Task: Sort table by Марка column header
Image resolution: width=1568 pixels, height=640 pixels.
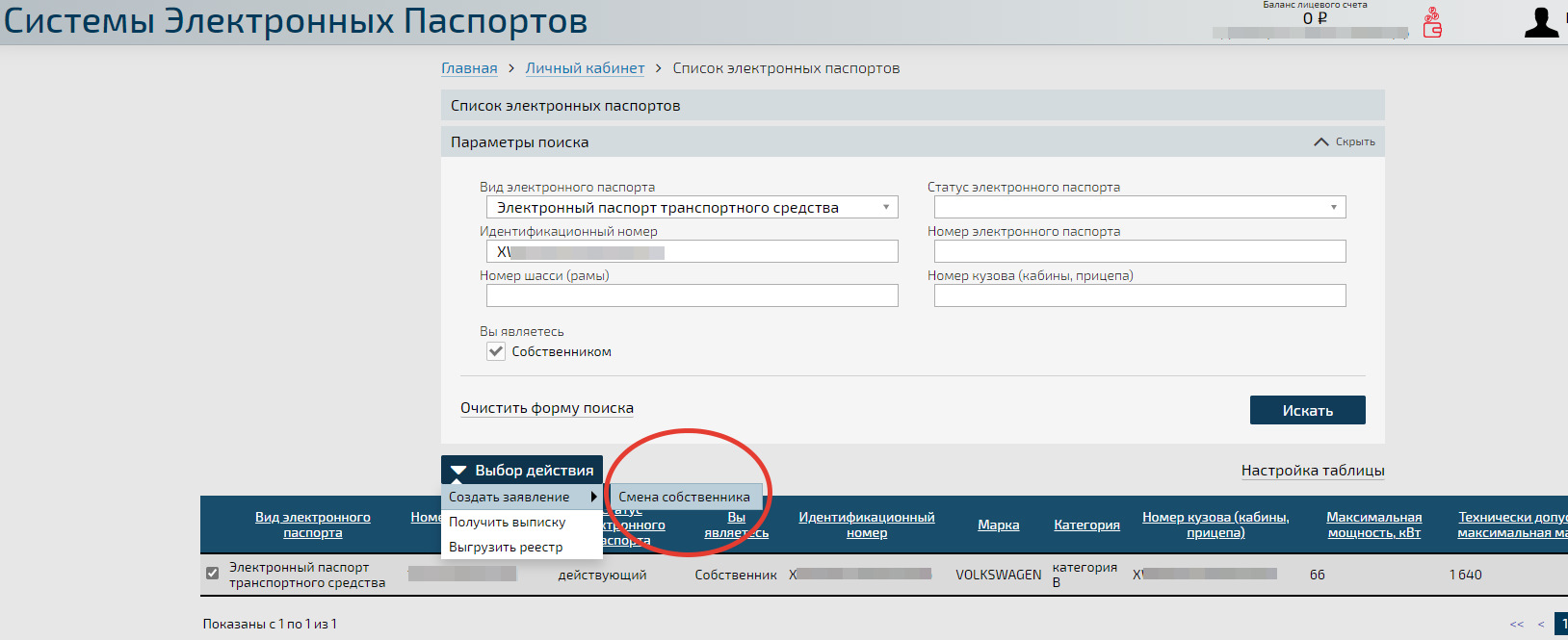Action: pyautogui.click(x=998, y=525)
